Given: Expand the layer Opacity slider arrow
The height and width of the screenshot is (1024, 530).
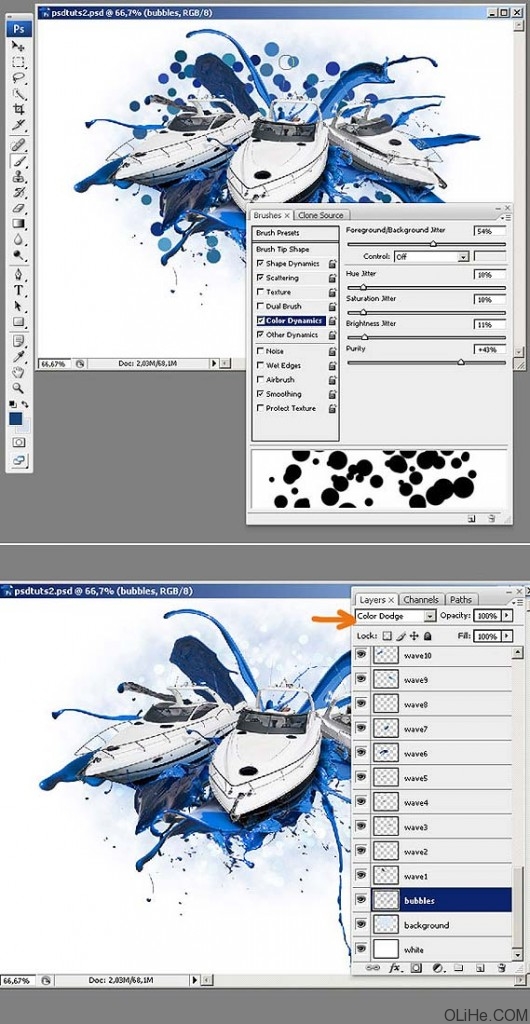Looking at the screenshot, I should click(x=508, y=616).
